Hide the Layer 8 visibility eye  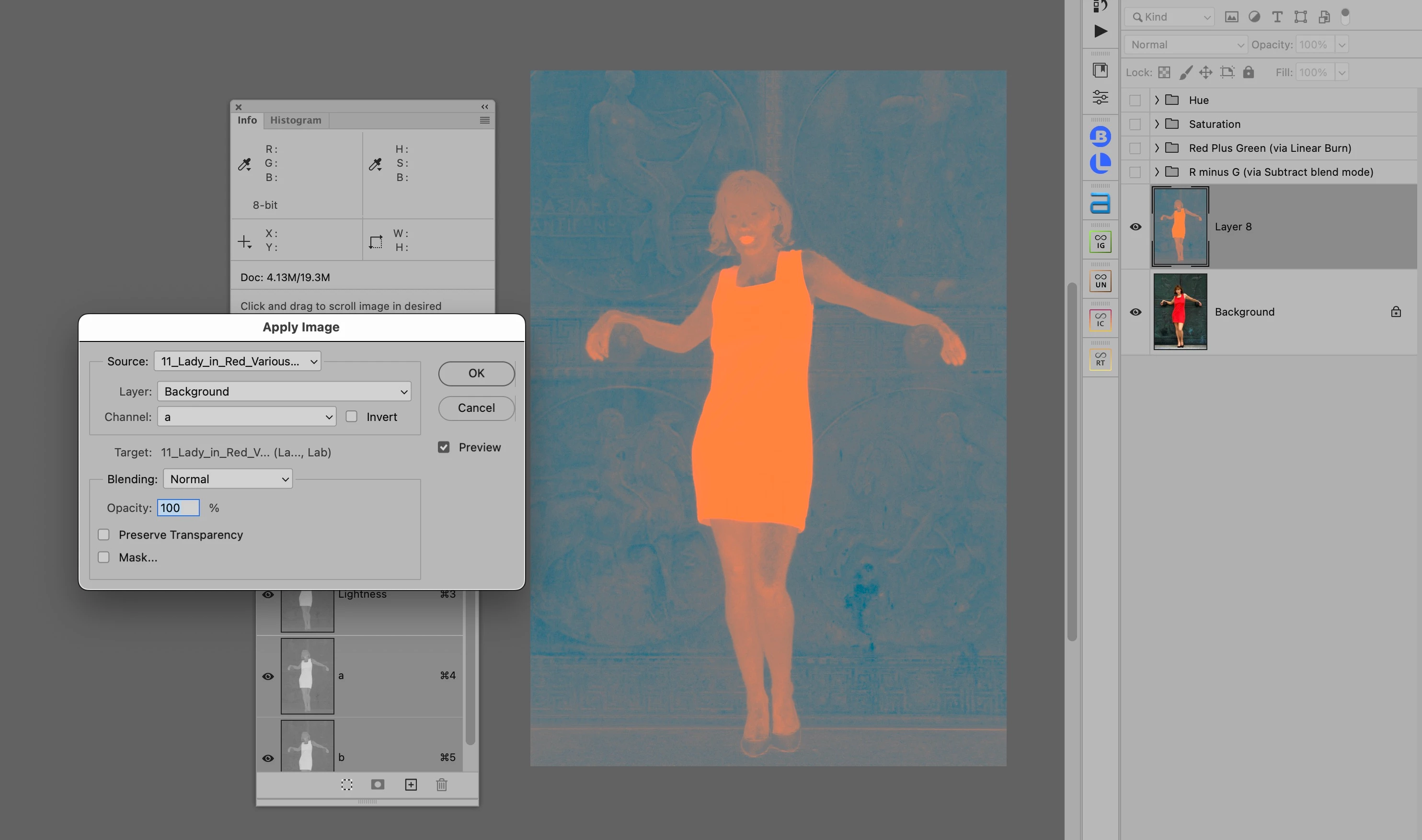pyautogui.click(x=1135, y=227)
